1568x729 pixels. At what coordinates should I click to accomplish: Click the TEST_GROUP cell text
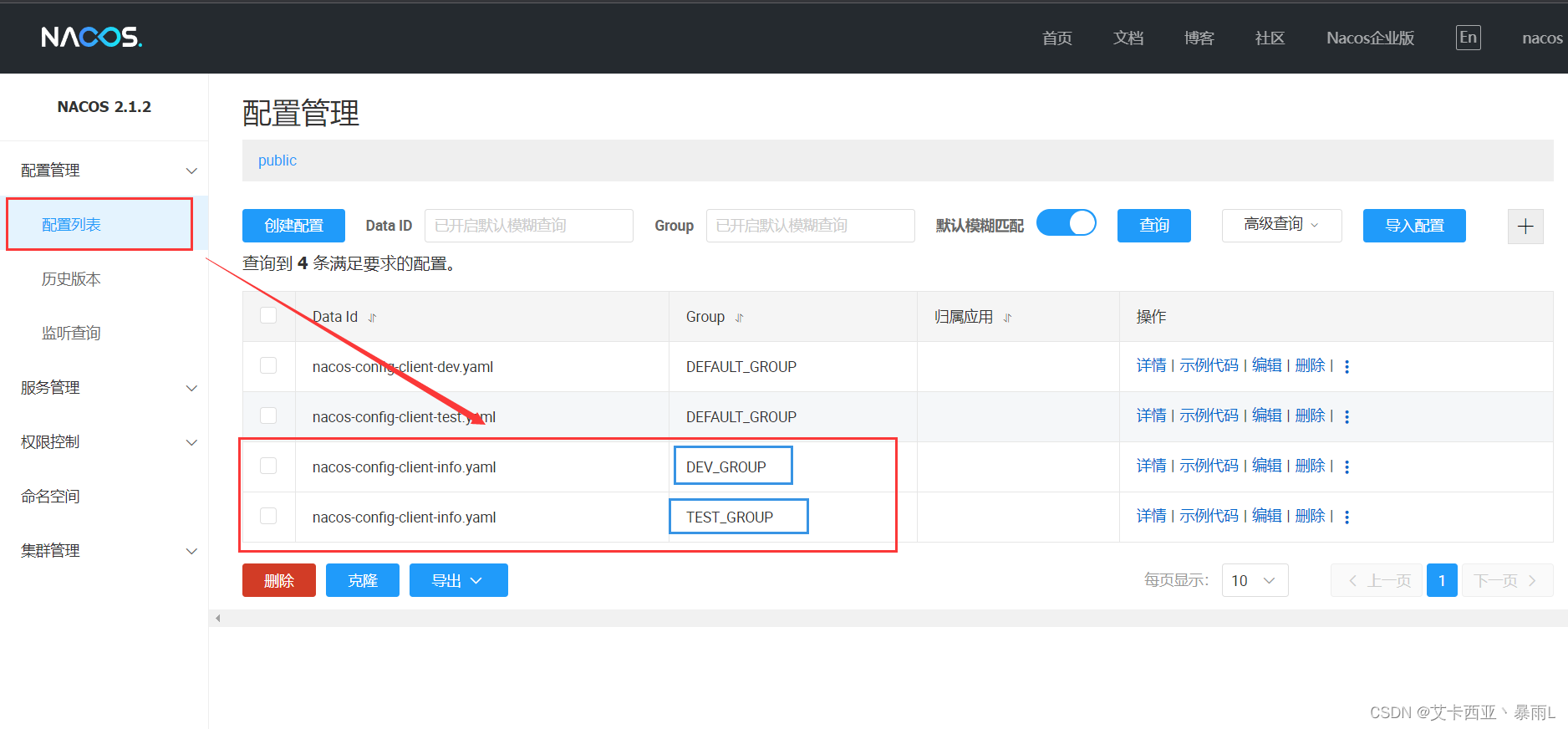(x=730, y=517)
